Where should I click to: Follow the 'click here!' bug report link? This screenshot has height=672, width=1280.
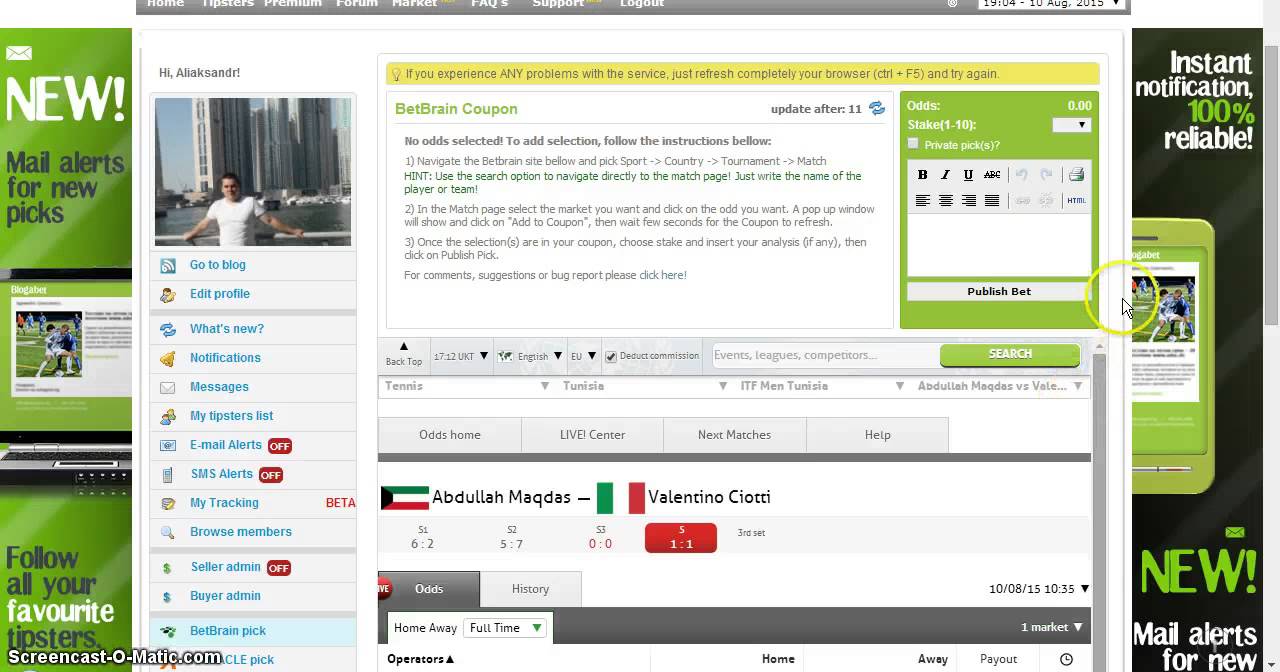coord(663,275)
